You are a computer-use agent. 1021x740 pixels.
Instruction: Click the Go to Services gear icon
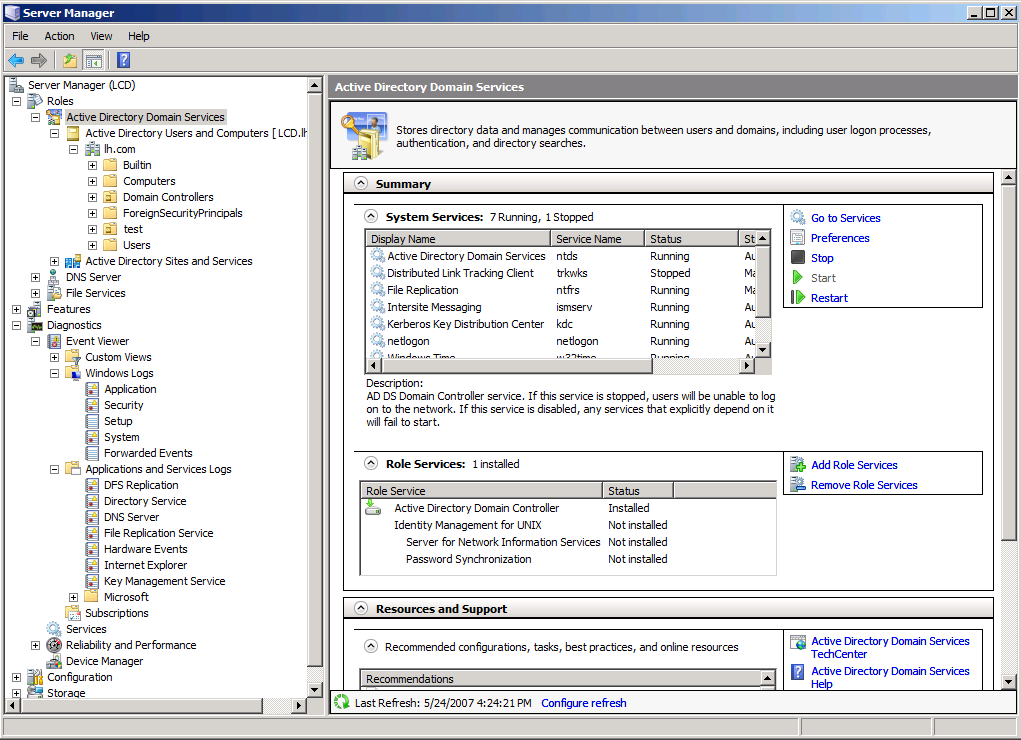(798, 218)
